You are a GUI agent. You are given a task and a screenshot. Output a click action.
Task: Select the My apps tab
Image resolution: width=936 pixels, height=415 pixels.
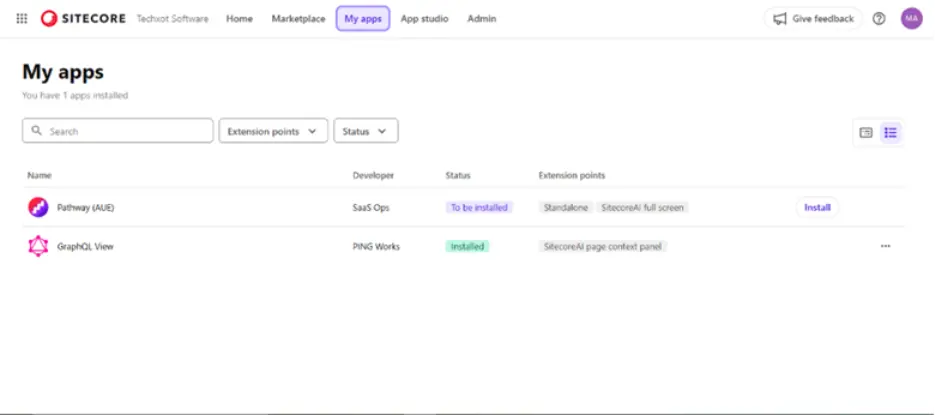tap(363, 19)
